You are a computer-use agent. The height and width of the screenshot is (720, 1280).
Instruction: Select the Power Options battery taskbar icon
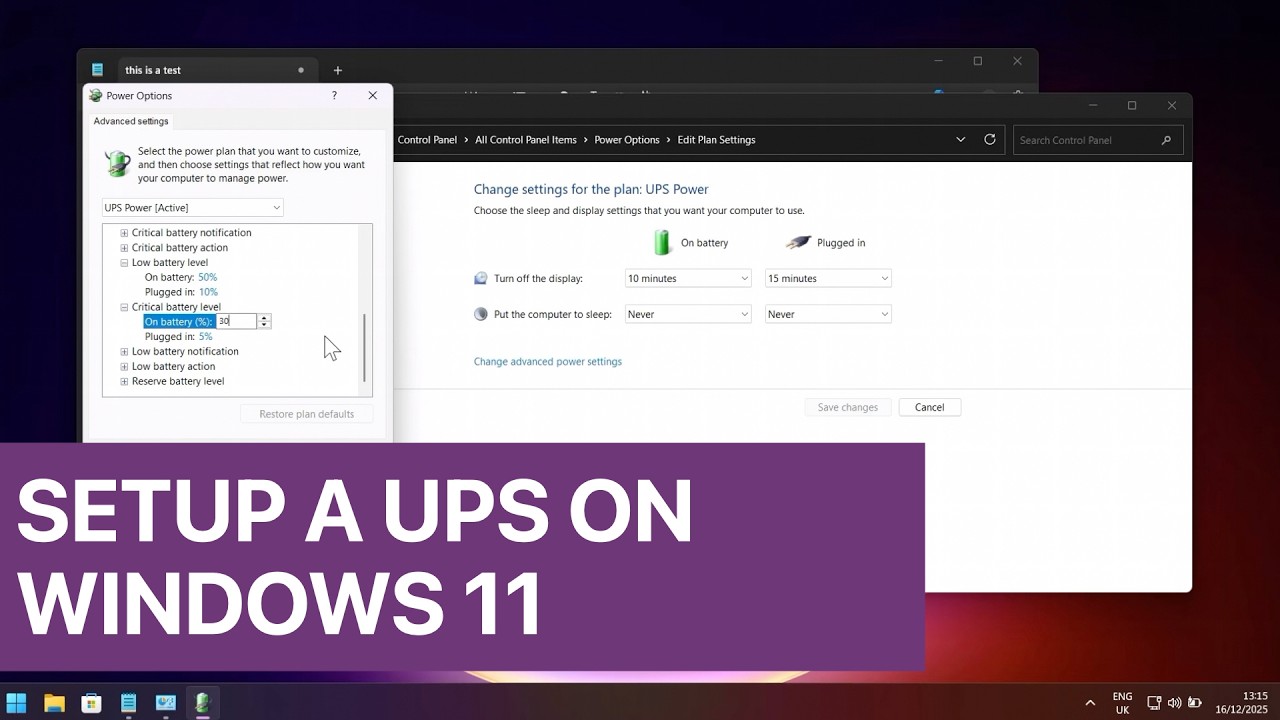click(203, 703)
